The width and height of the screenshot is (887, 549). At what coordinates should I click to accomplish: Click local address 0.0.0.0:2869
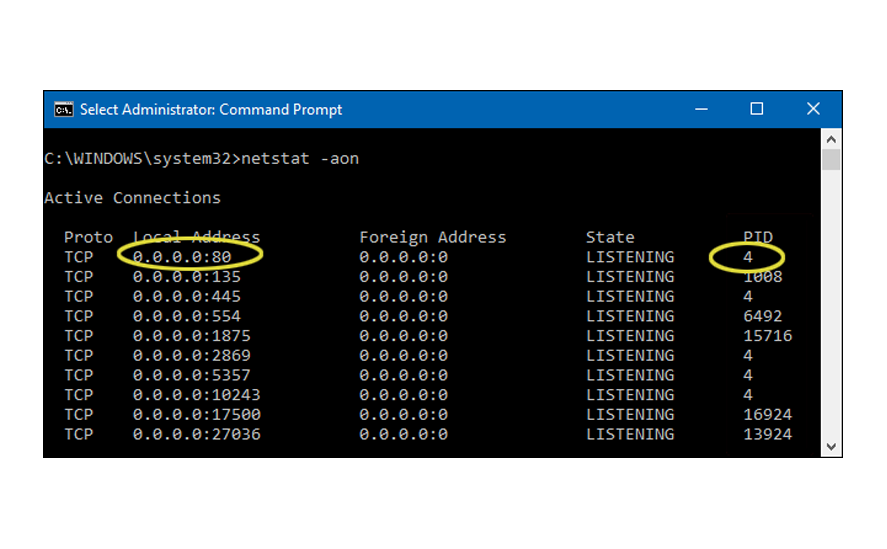[x=192, y=355]
